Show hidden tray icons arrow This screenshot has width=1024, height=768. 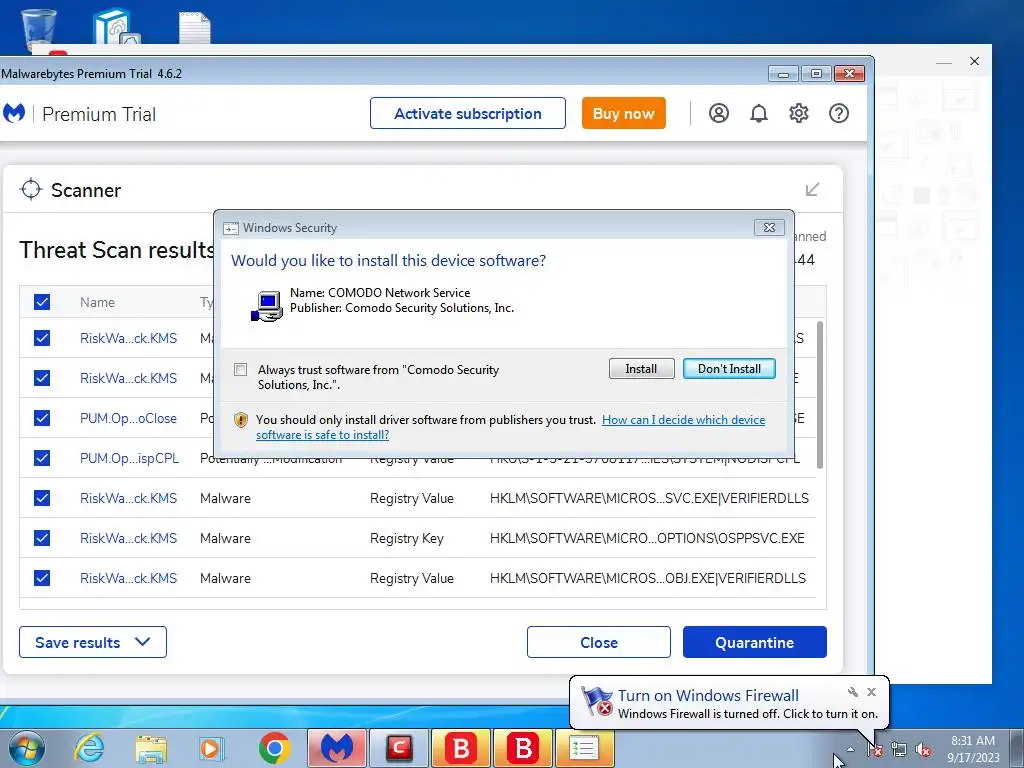pyautogui.click(x=850, y=749)
